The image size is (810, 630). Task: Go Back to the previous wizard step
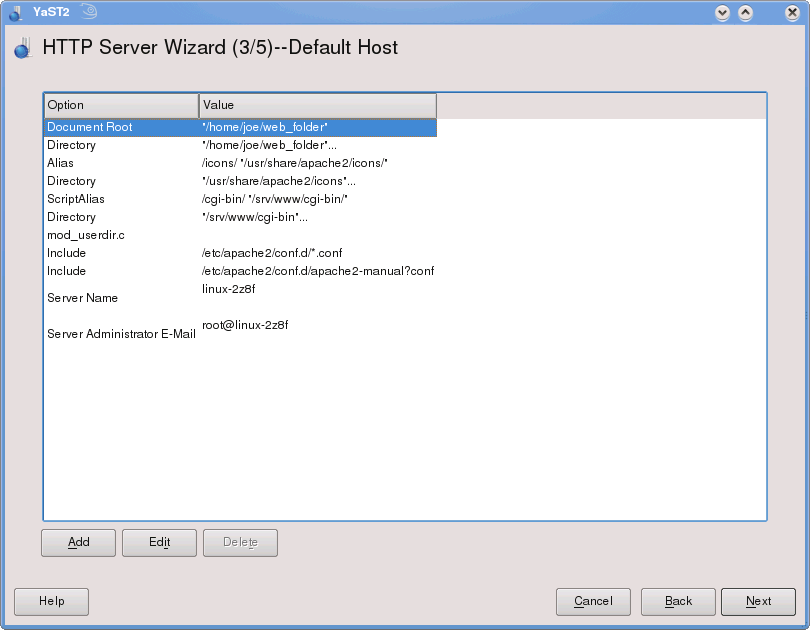[x=678, y=602]
